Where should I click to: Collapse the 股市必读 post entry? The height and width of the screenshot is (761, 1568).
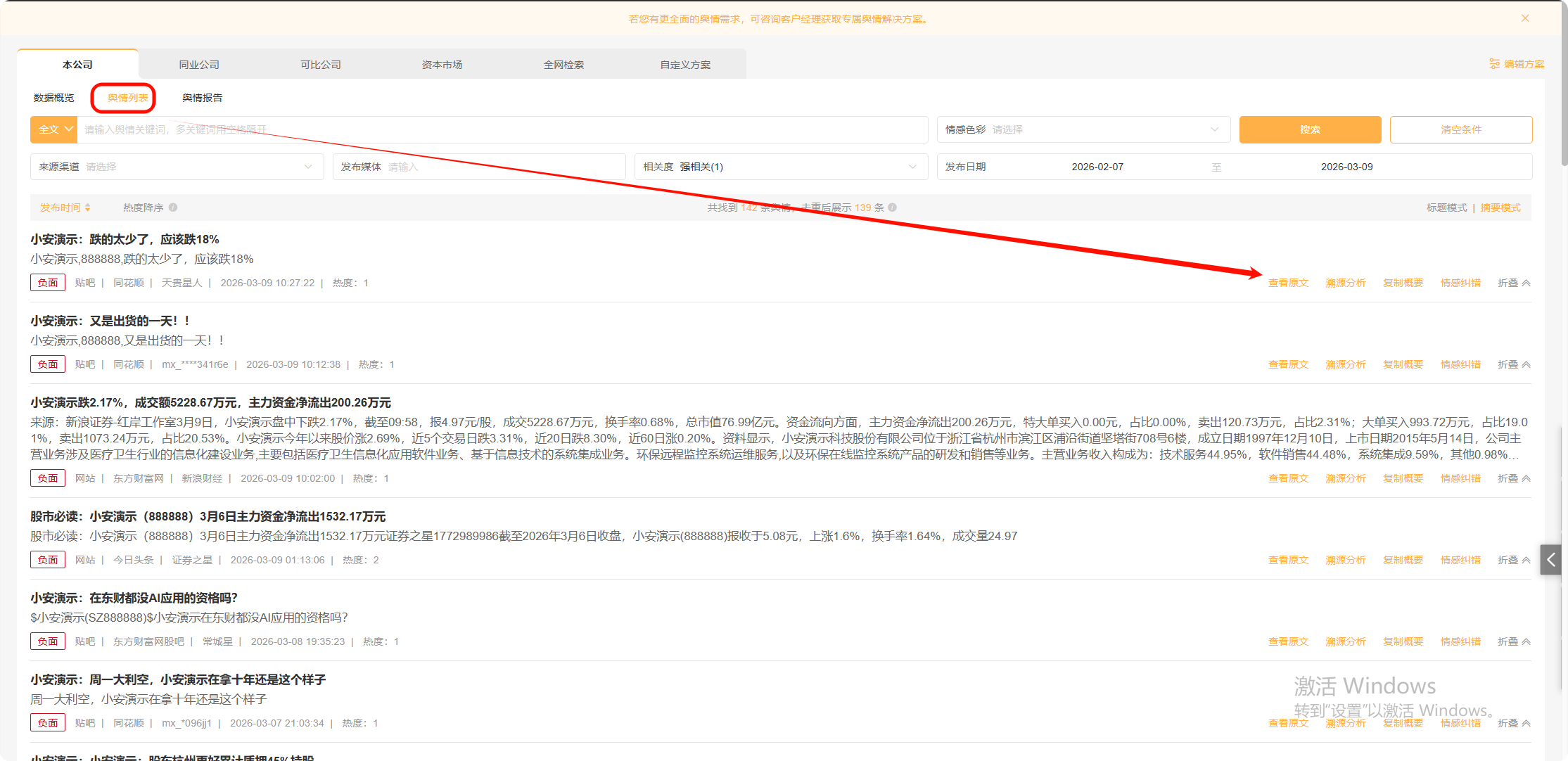pyautogui.click(x=1513, y=560)
